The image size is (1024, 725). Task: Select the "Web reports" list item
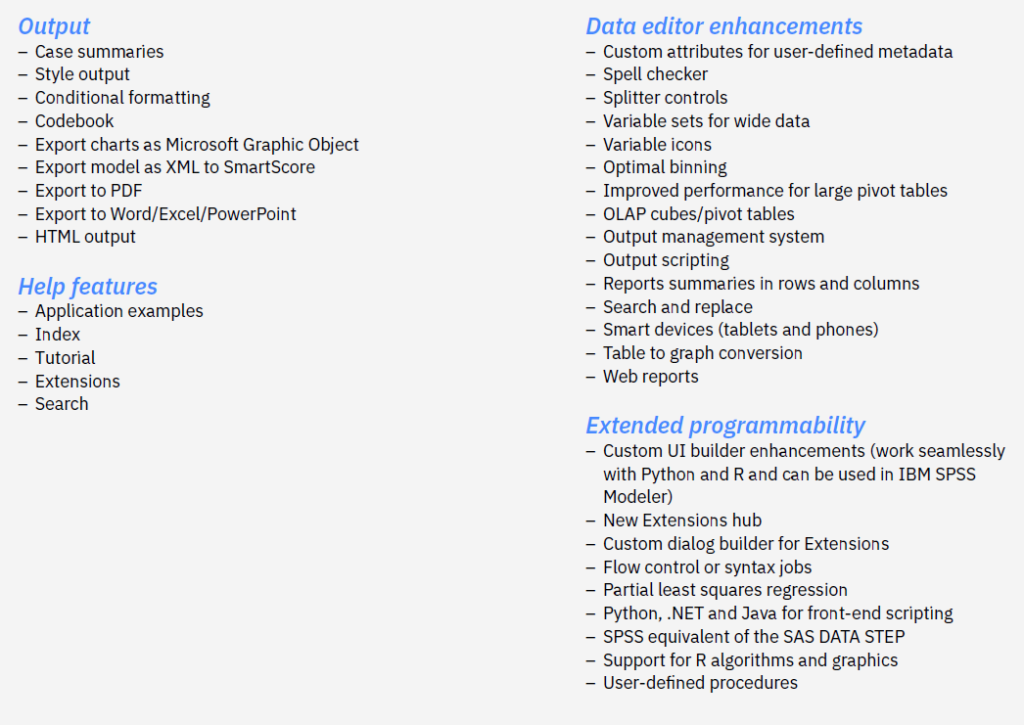point(651,377)
